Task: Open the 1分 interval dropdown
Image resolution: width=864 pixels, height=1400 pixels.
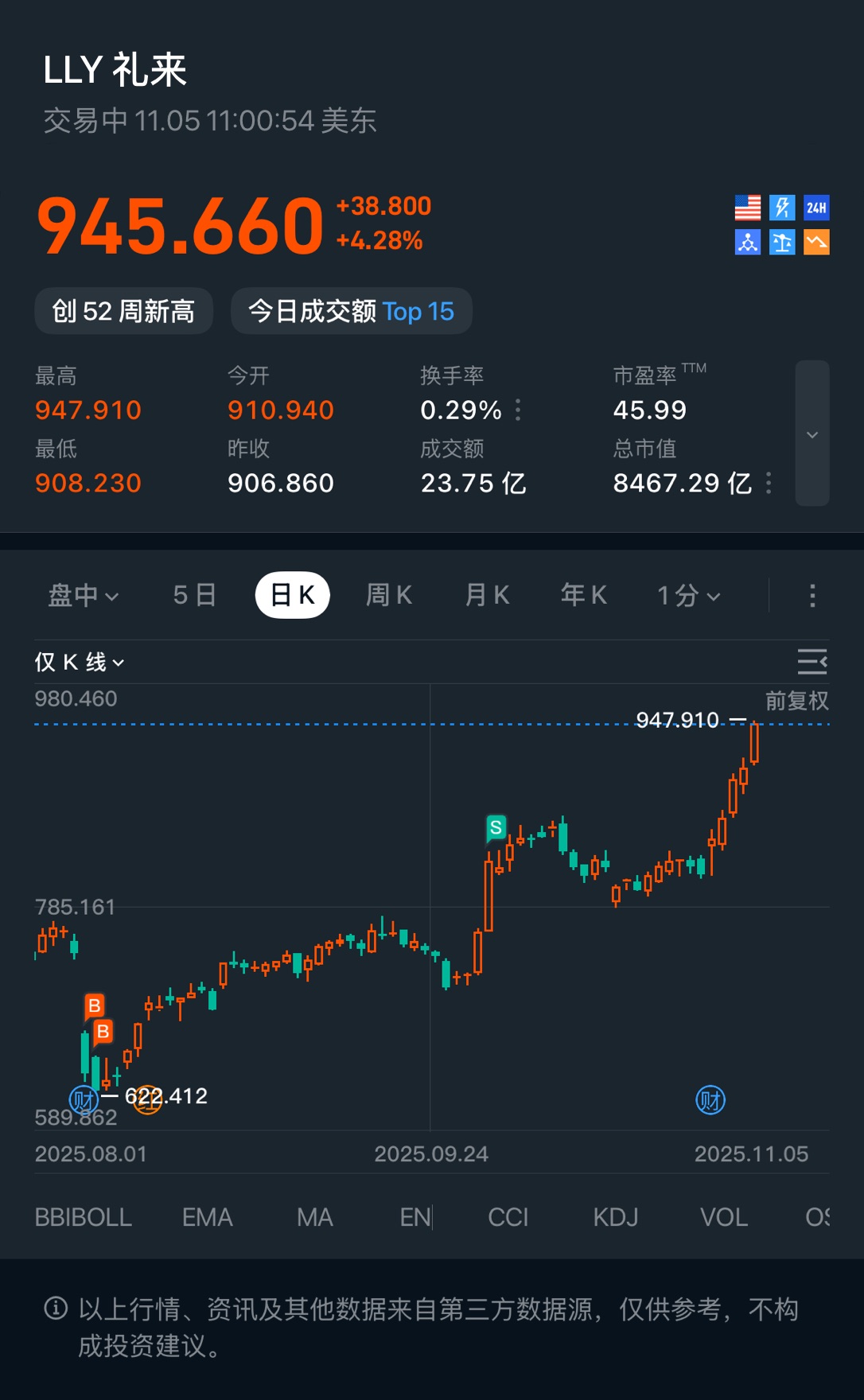Action: [688, 596]
